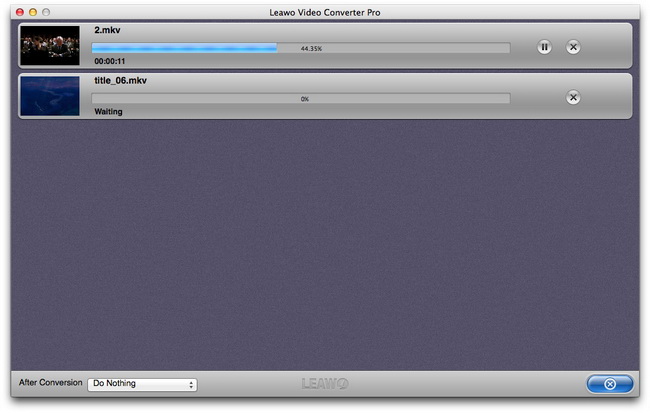The image size is (650, 413).
Task: Minimize the window with the yellow button
Action: 33,12
